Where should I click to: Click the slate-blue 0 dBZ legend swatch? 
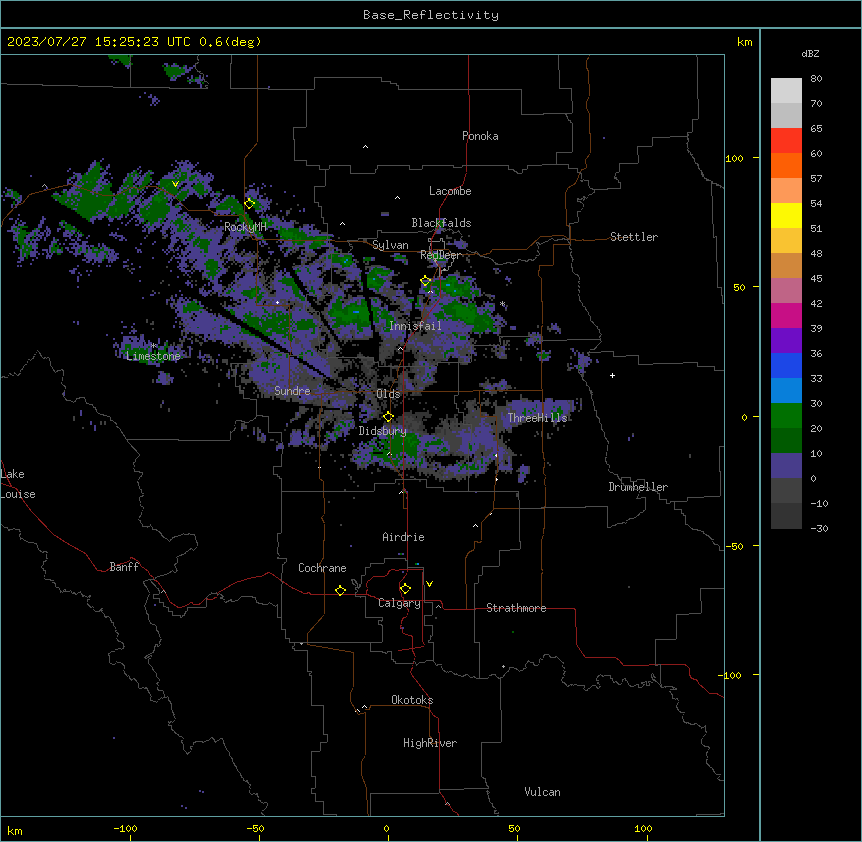pos(786,466)
